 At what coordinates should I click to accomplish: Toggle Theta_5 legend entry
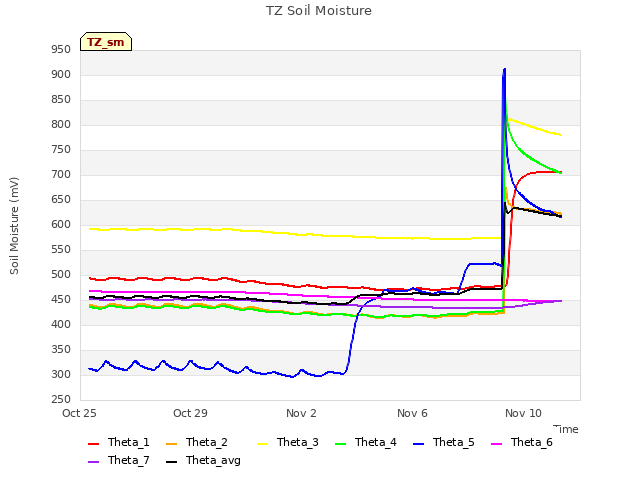point(444,442)
